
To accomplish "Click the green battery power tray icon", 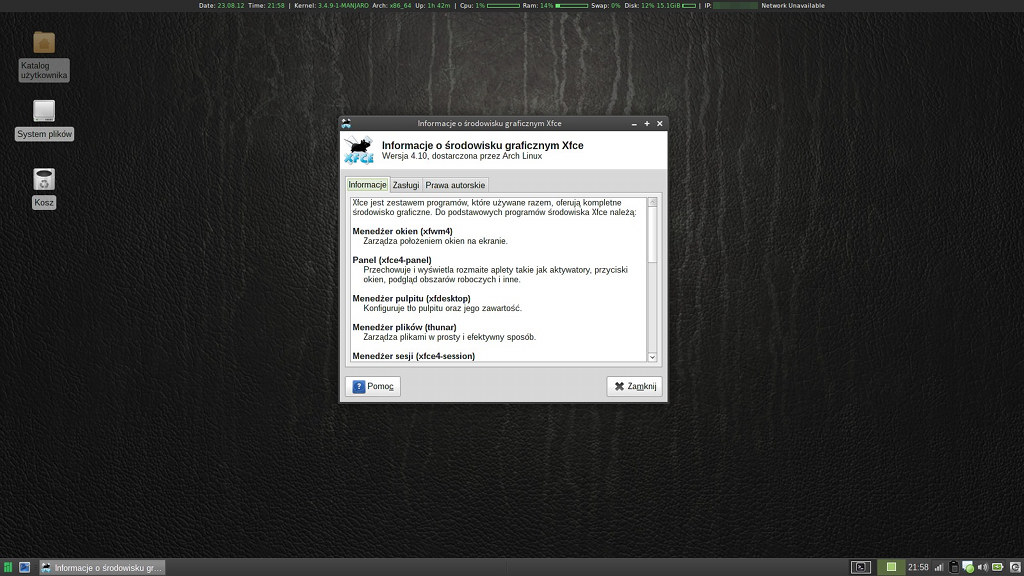I will tap(997, 568).
